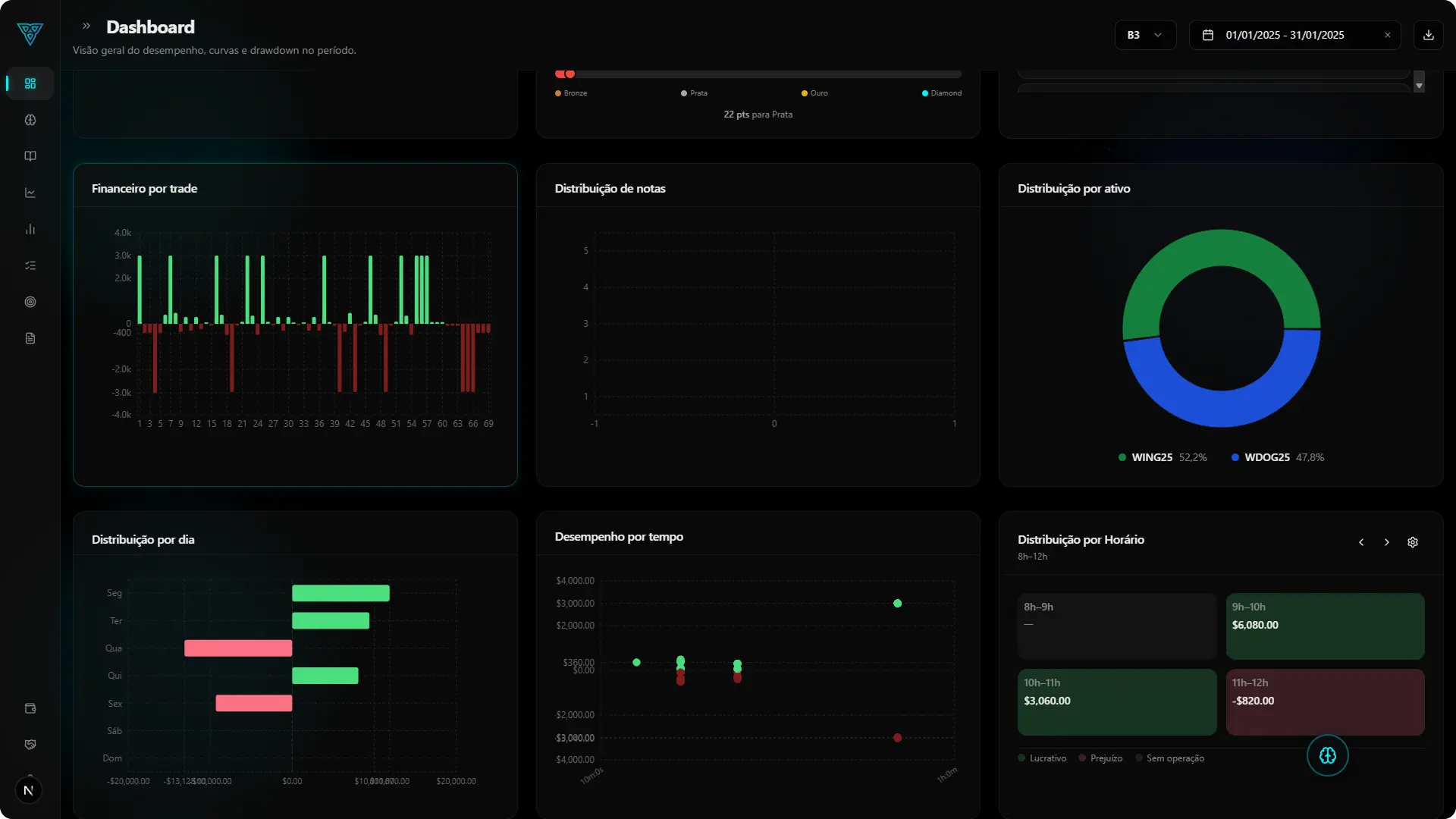Open the floating AI assistant button bottom right
This screenshot has height=819, width=1456.
coord(1327,755)
